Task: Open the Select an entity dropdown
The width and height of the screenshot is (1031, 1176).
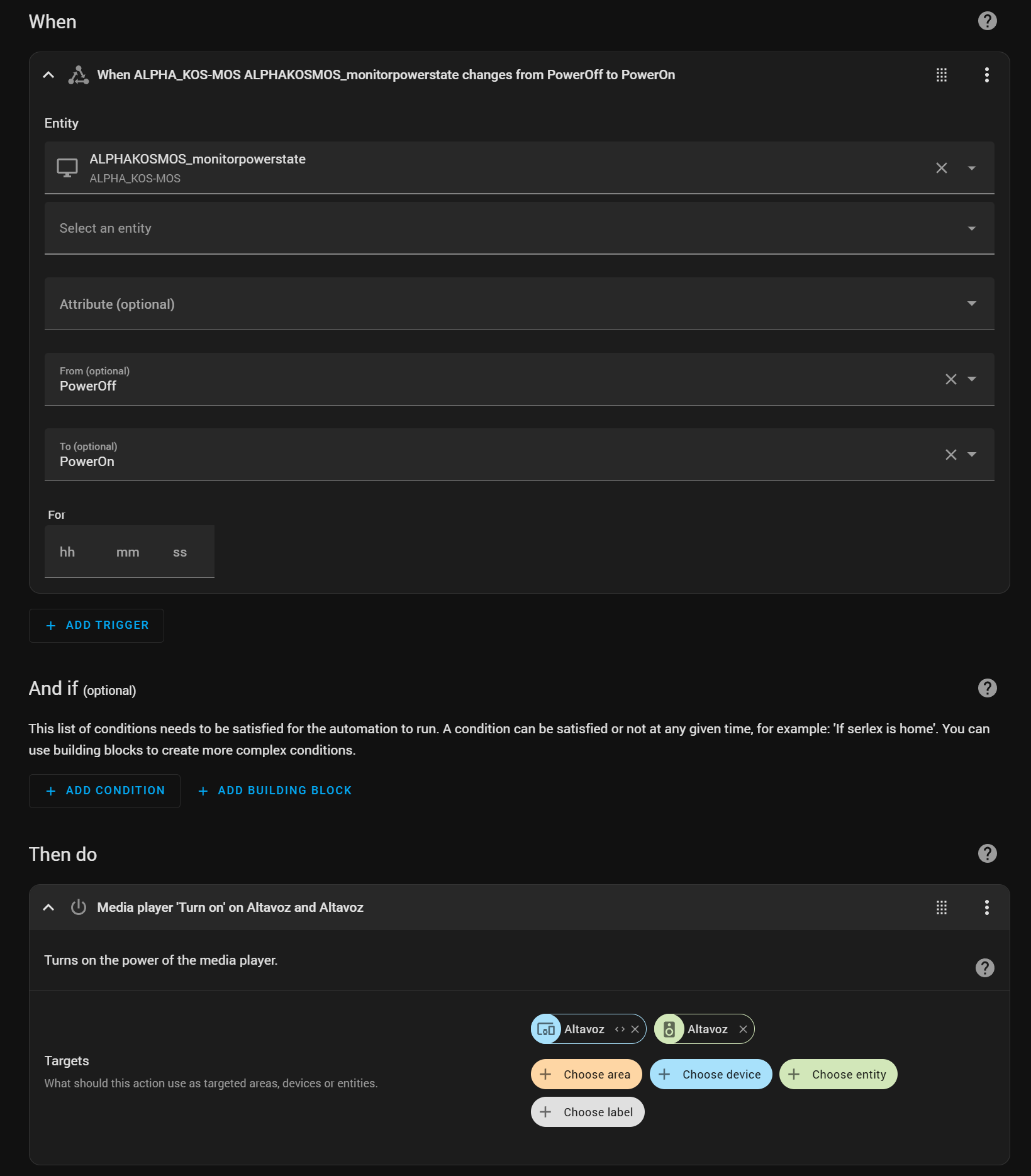Action: [x=519, y=228]
